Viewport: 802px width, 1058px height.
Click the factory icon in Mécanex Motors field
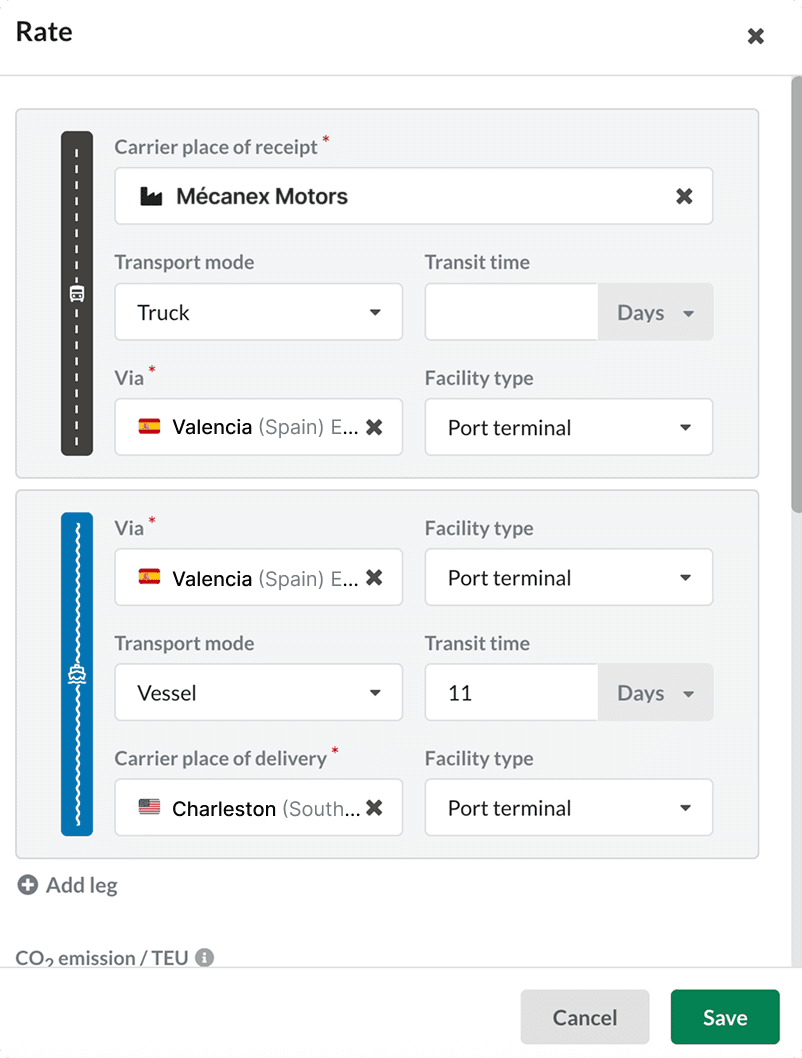point(150,196)
